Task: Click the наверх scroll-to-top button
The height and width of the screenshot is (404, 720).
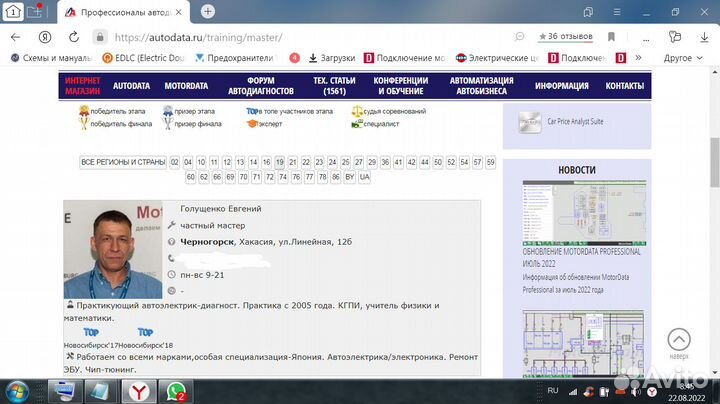Action: [679, 343]
